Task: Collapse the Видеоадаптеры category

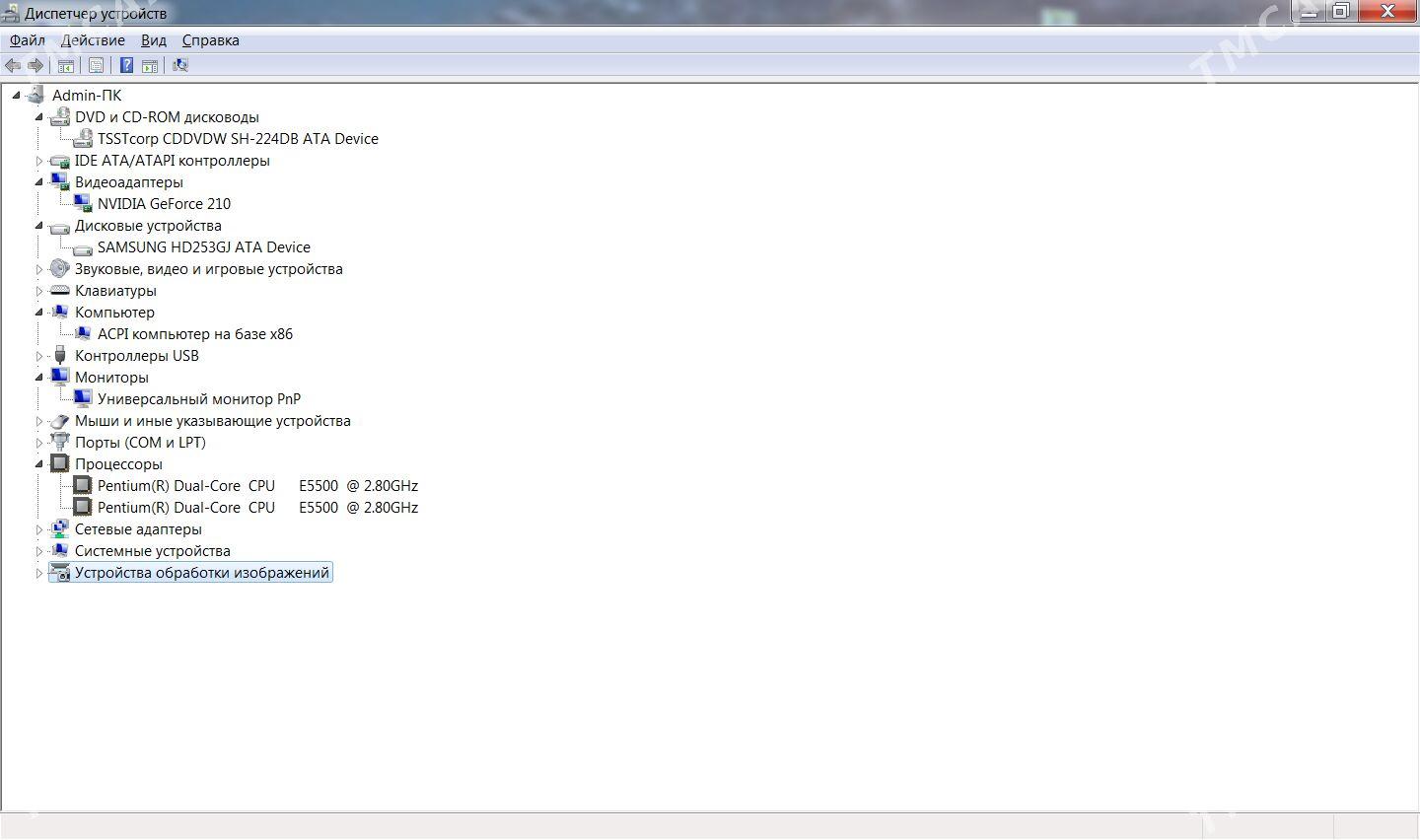Action: 39,182
